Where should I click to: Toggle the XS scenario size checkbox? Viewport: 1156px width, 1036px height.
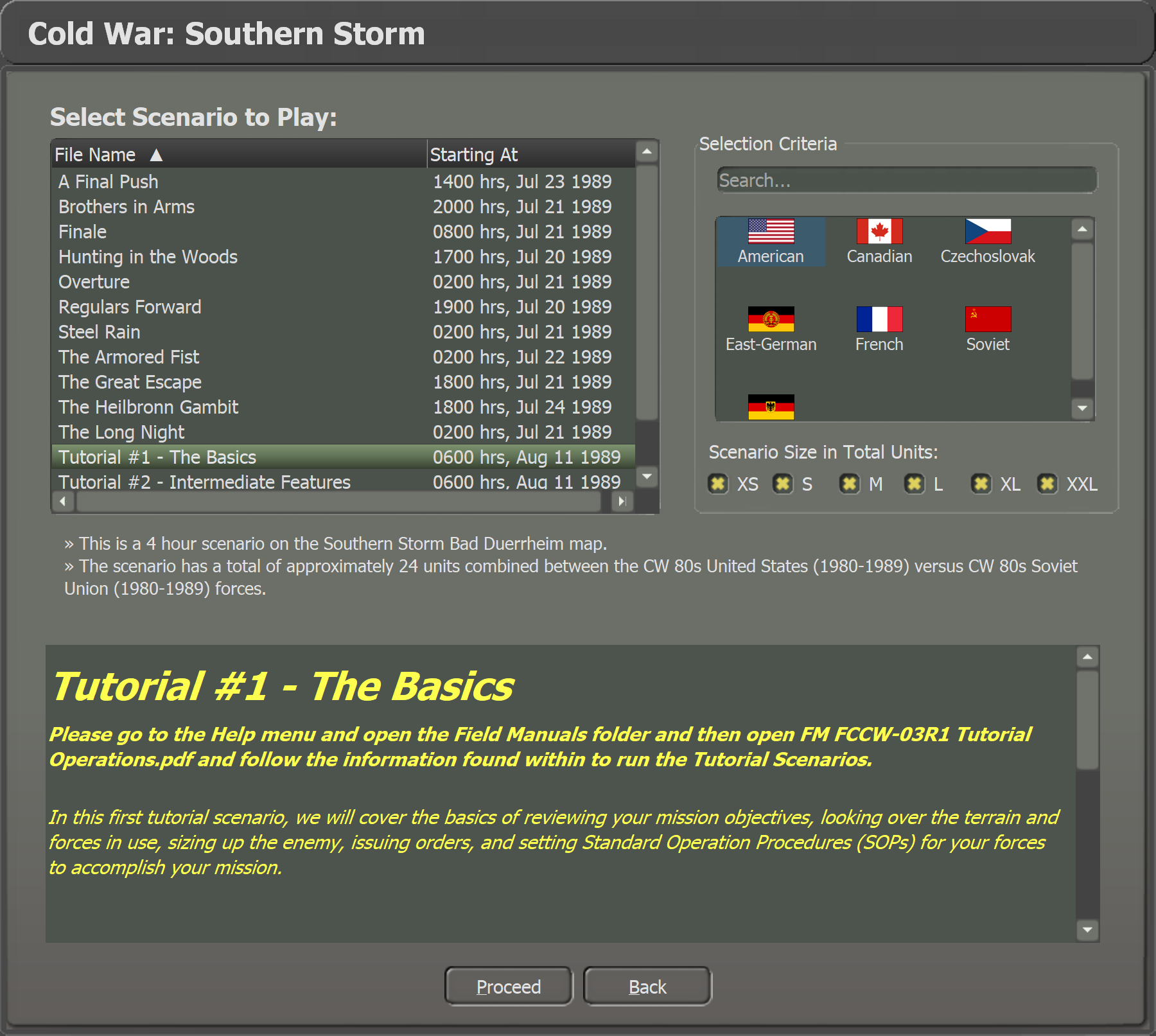click(x=718, y=484)
